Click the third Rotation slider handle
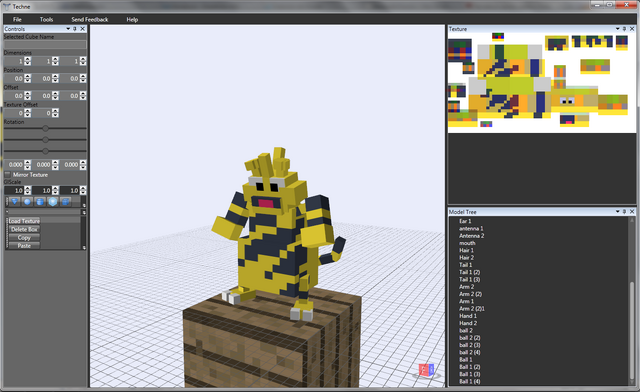Screen dimensions: 640x392 (45, 151)
